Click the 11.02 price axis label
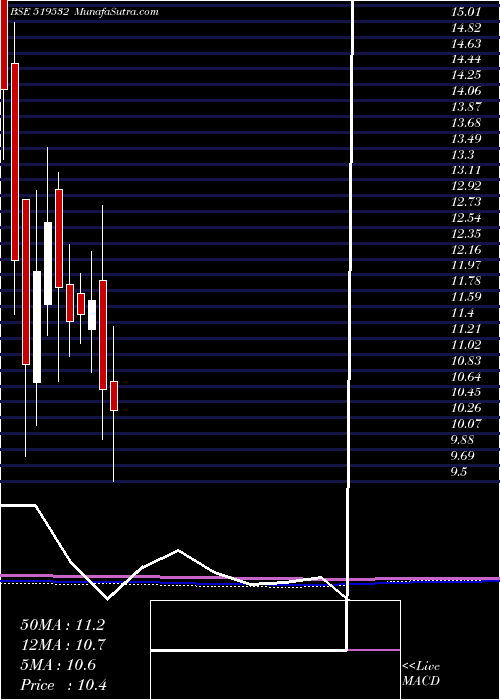The width and height of the screenshot is (500, 700). coord(466,345)
